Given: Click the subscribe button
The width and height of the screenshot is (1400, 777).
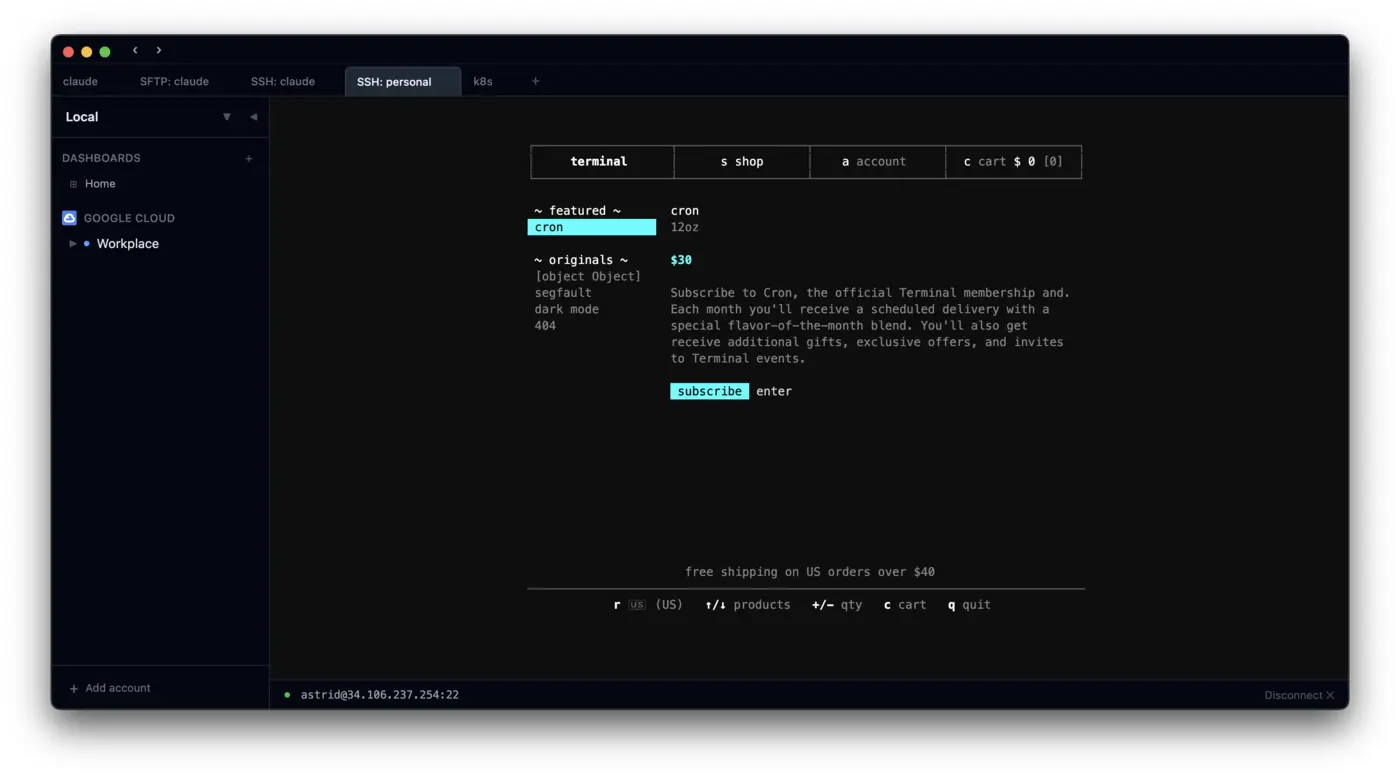Looking at the screenshot, I should (710, 391).
